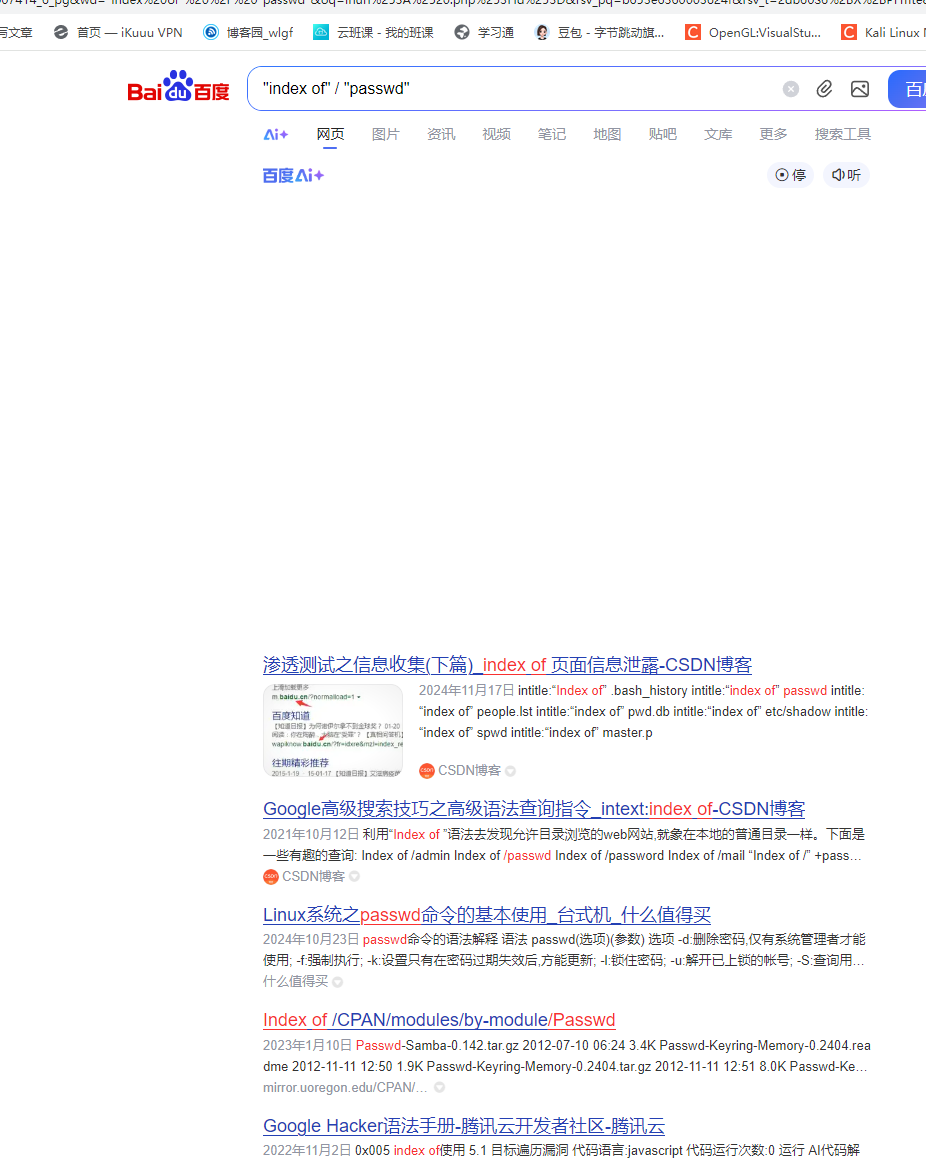Expand the 搜索工具 search tools panel
Image resolution: width=926 pixels, height=1162 pixels.
coord(842,133)
